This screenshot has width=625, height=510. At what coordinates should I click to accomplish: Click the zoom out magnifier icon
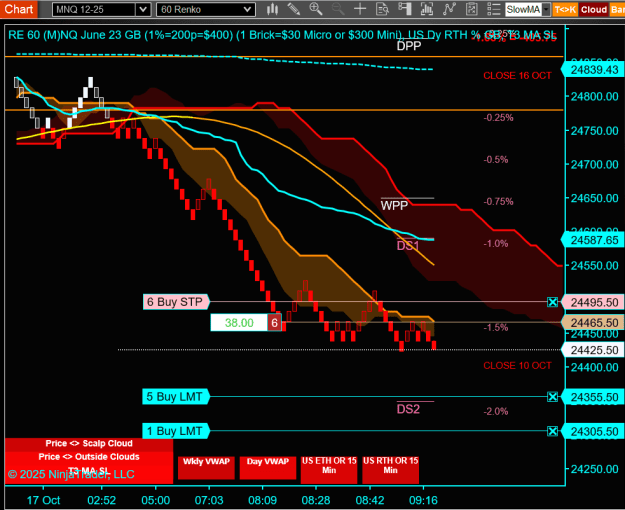pyautogui.click(x=338, y=9)
